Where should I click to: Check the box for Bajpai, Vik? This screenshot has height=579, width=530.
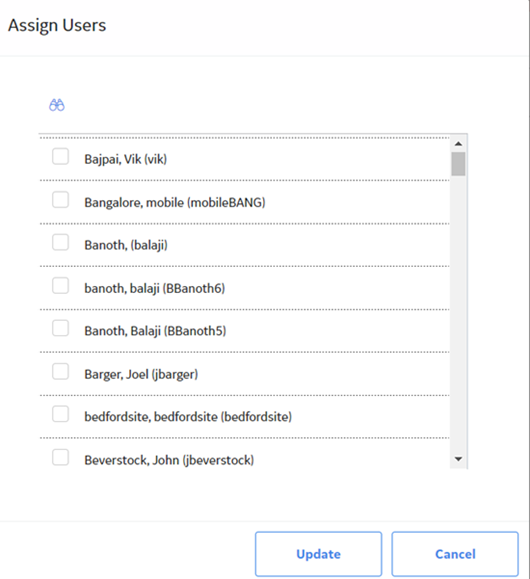(x=60, y=156)
